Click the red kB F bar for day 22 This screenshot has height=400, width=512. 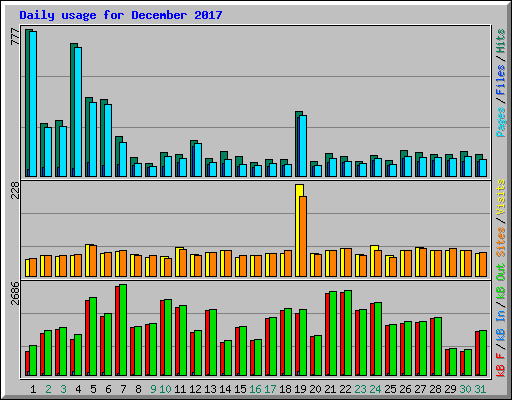pos(342,334)
